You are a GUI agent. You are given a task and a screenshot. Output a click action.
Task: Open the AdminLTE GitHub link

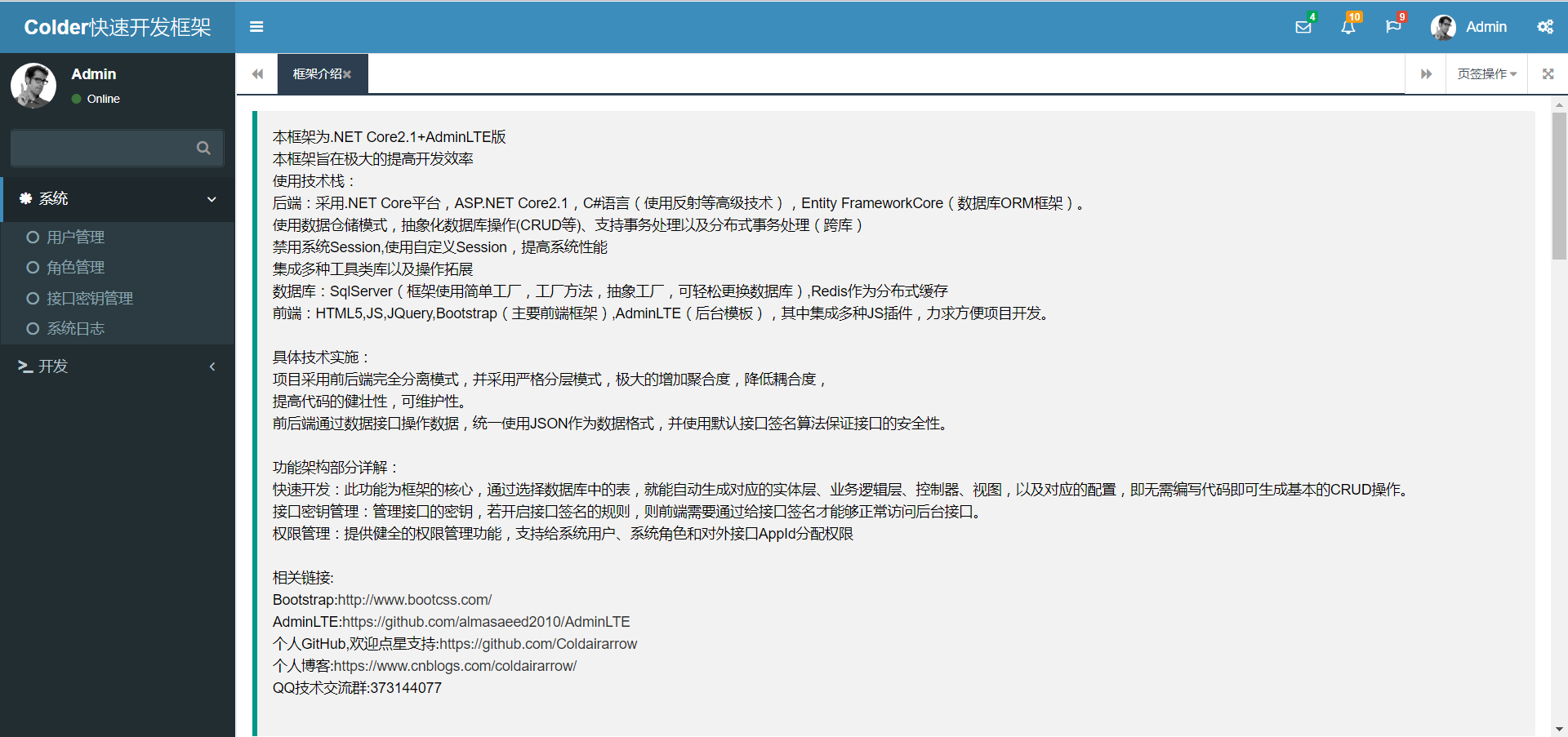[486, 622]
